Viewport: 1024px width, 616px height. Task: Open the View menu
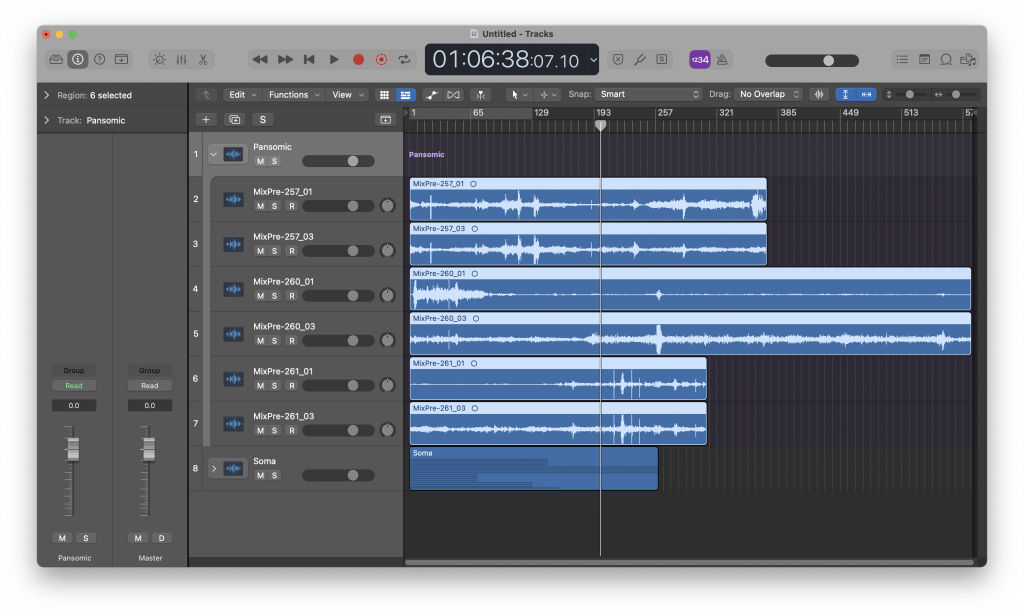pyautogui.click(x=348, y=95)
